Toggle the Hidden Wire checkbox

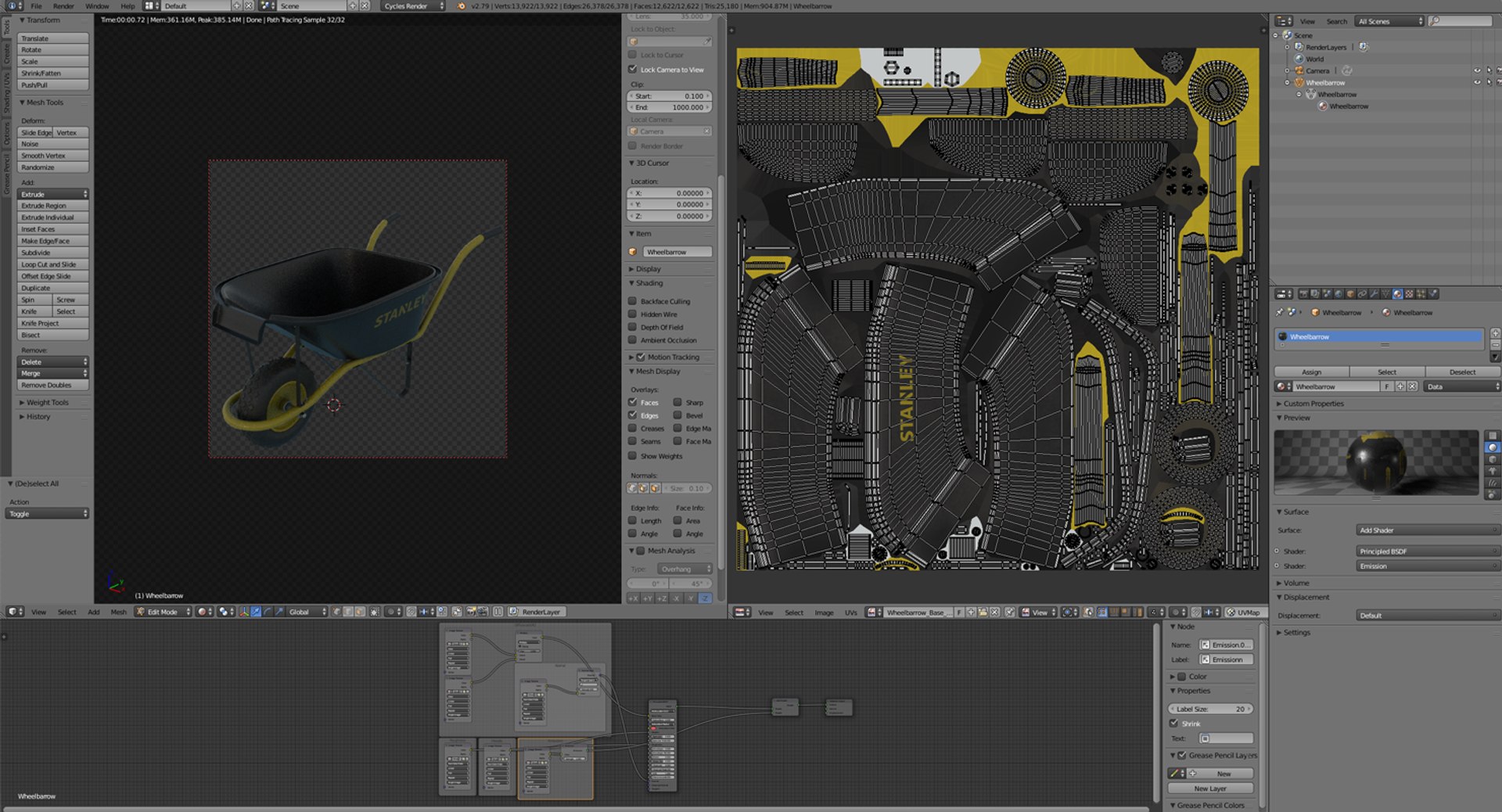tap(632, 314)
